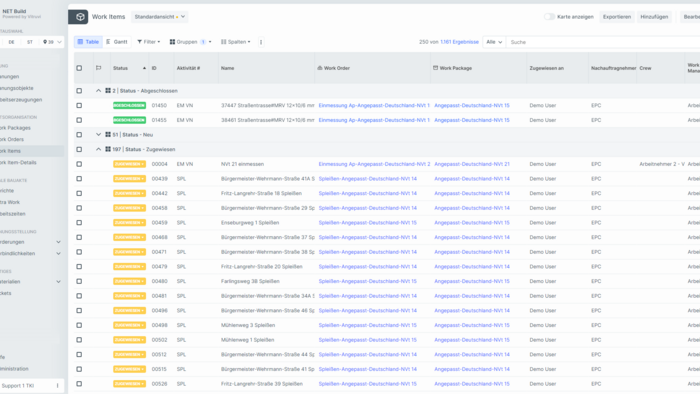Collapse the Status - Zugewiesen group
700x394 pixels.
tap(98, 149)
